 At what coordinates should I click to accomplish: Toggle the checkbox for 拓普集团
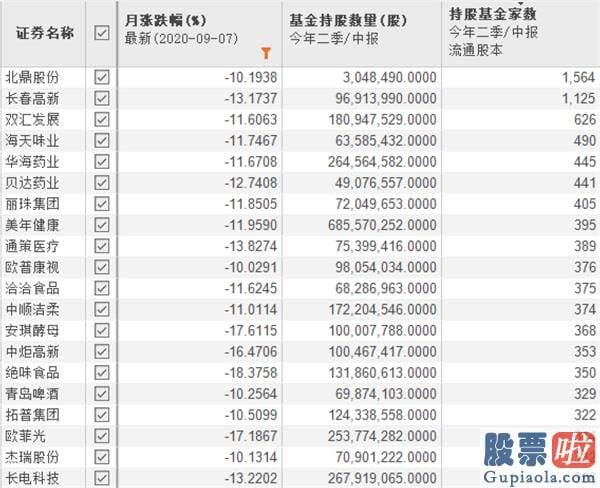pos(102,415)
